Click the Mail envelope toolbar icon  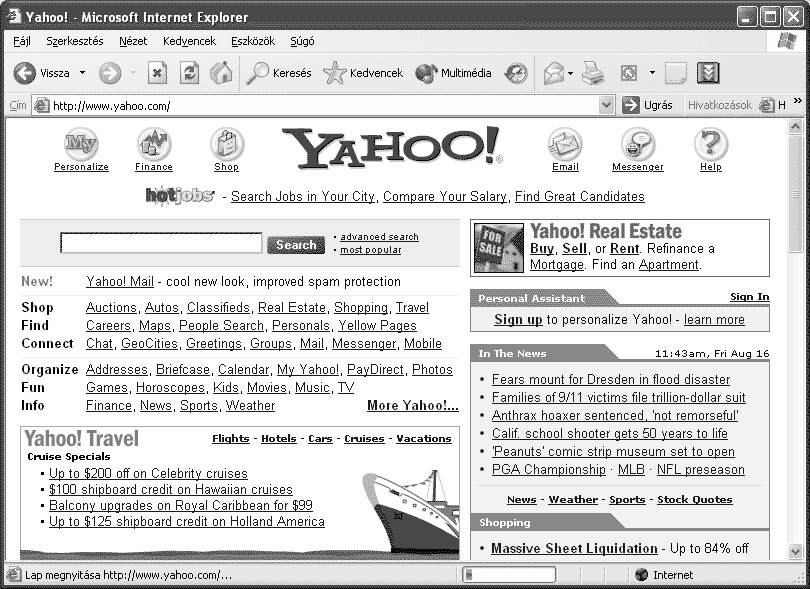click(x=554, y=73)
